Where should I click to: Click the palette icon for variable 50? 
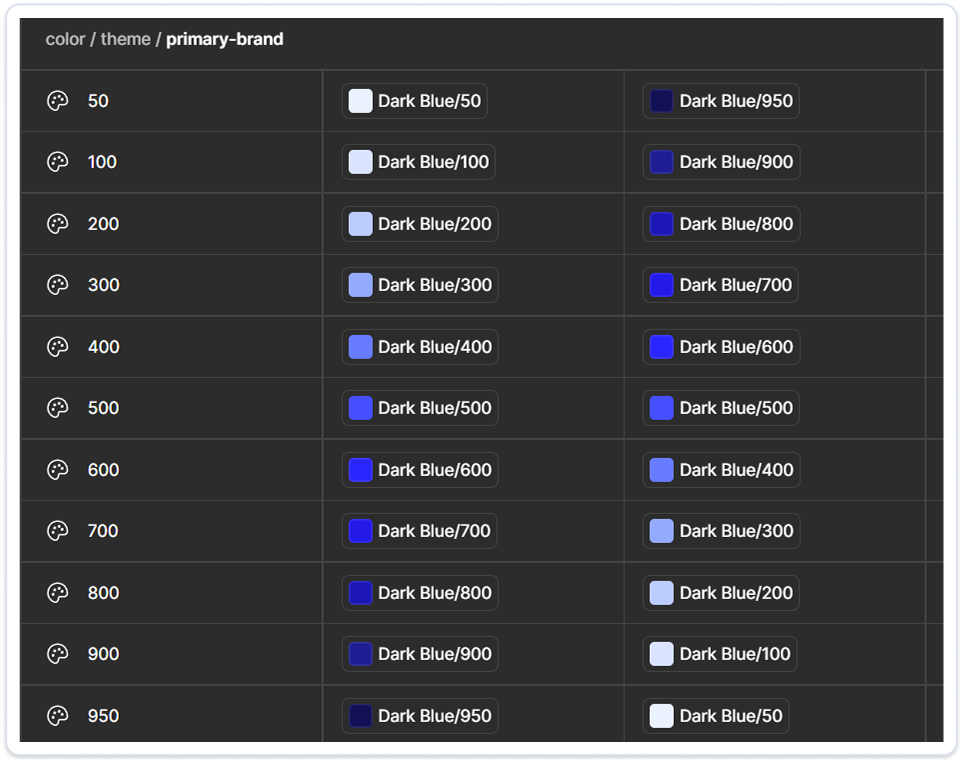58,101
